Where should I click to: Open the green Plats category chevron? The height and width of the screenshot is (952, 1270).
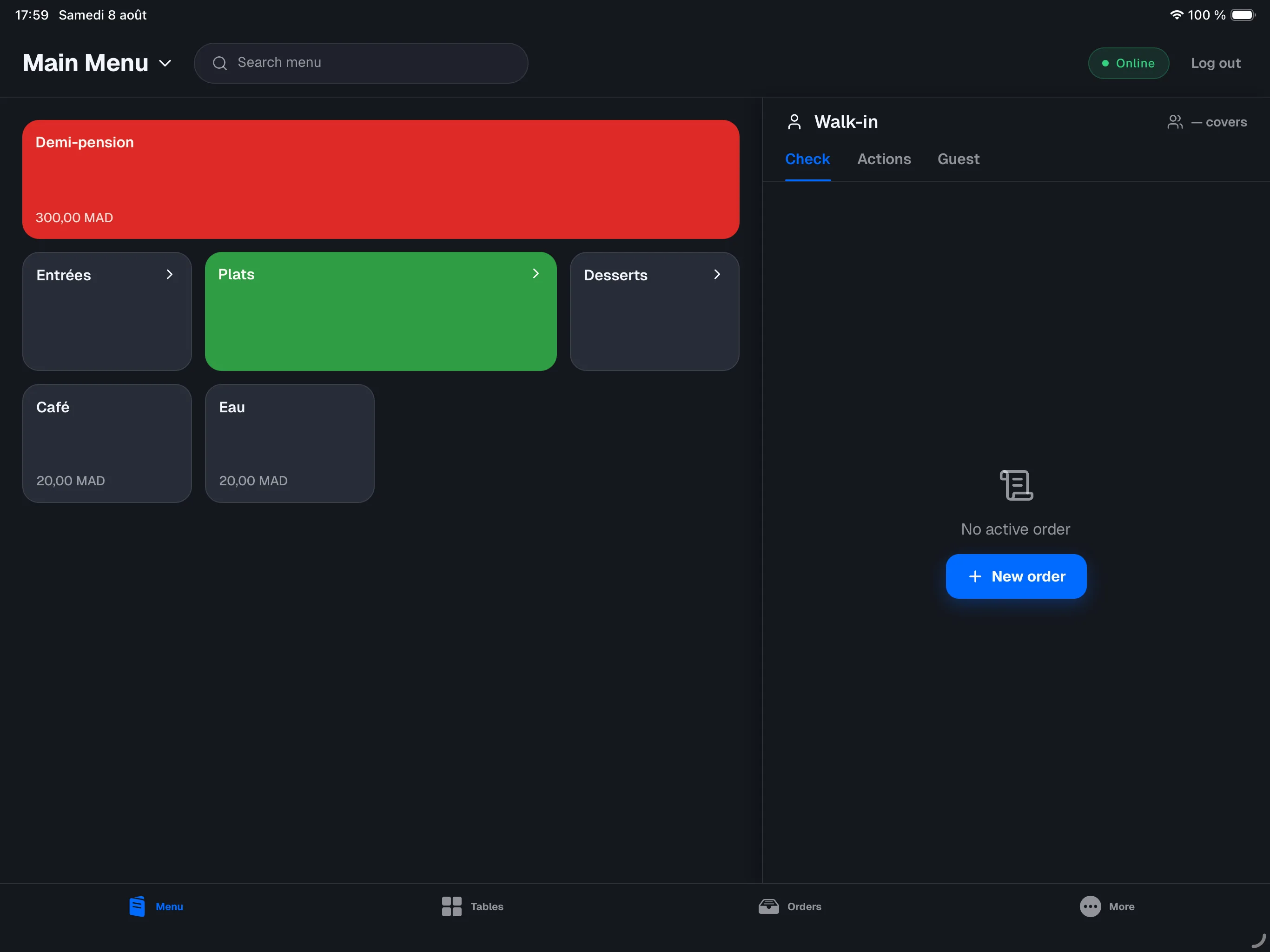(536, 273)
